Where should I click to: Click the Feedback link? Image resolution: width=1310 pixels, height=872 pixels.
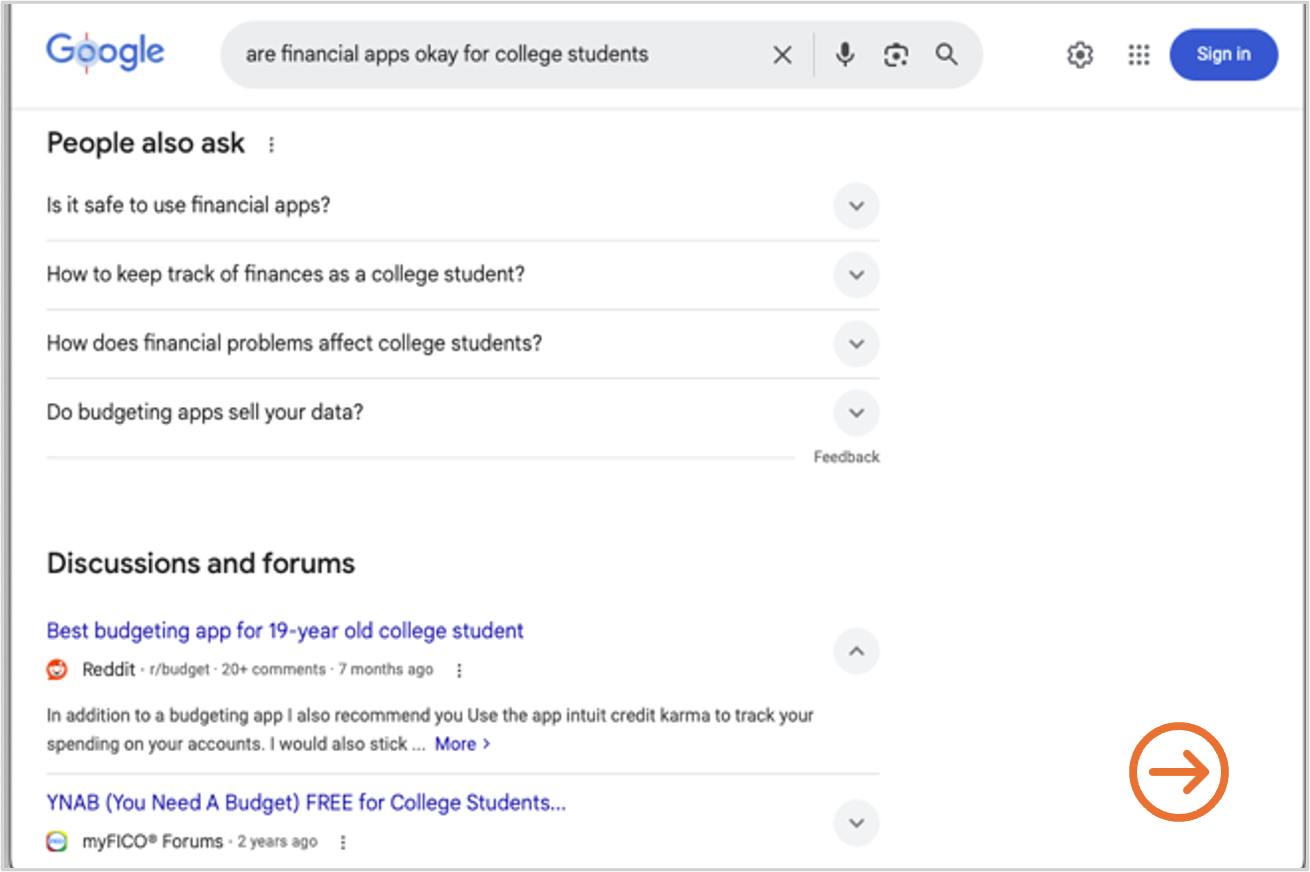point(846,457)
